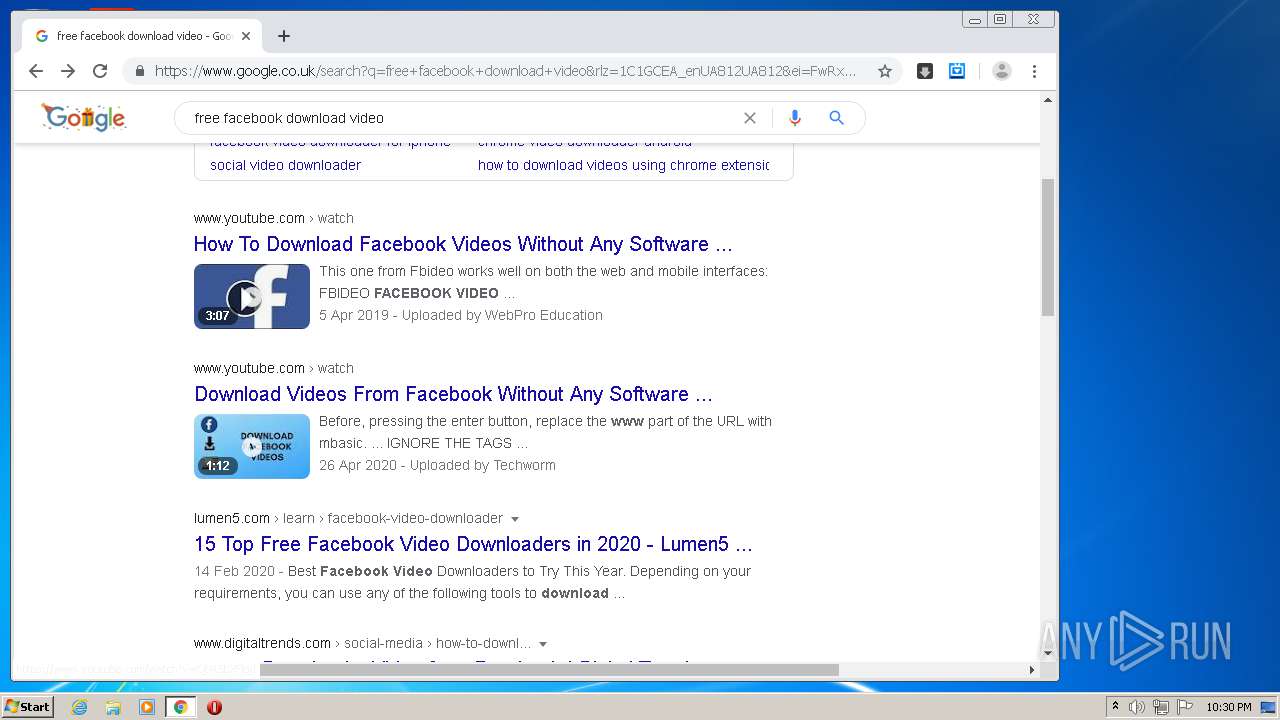Click the vertical scrollbar thumb
The width and height of the screenshot is (1280, 720).
pyautogui.click(x=1048, y=247)
